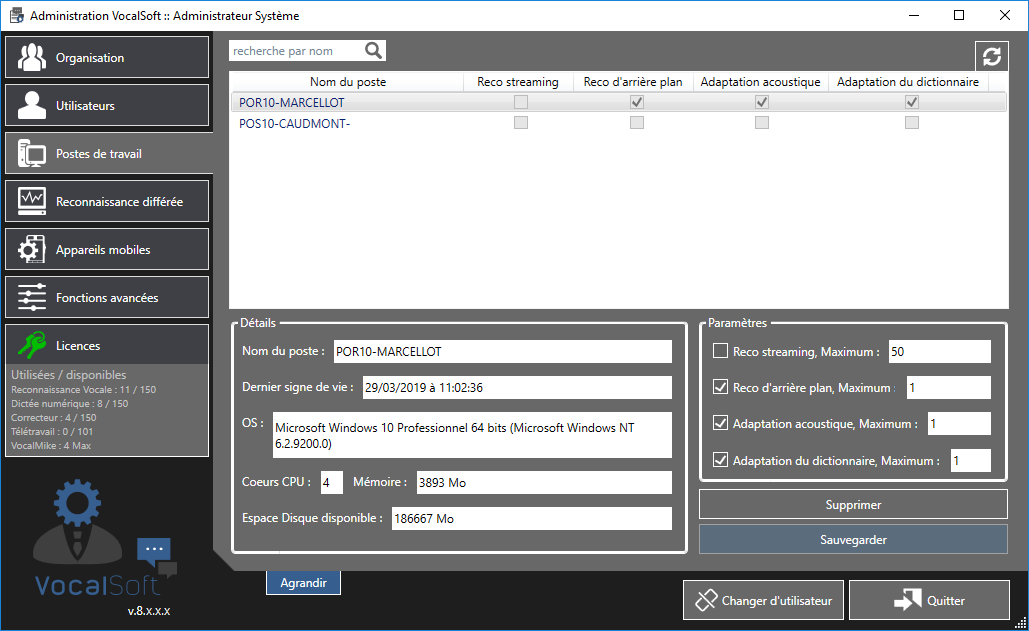1029x631 pixels.
Task: Toggle Reco streaming for POS10-CAUDMONT- row
Action: (x=521, y=123)
